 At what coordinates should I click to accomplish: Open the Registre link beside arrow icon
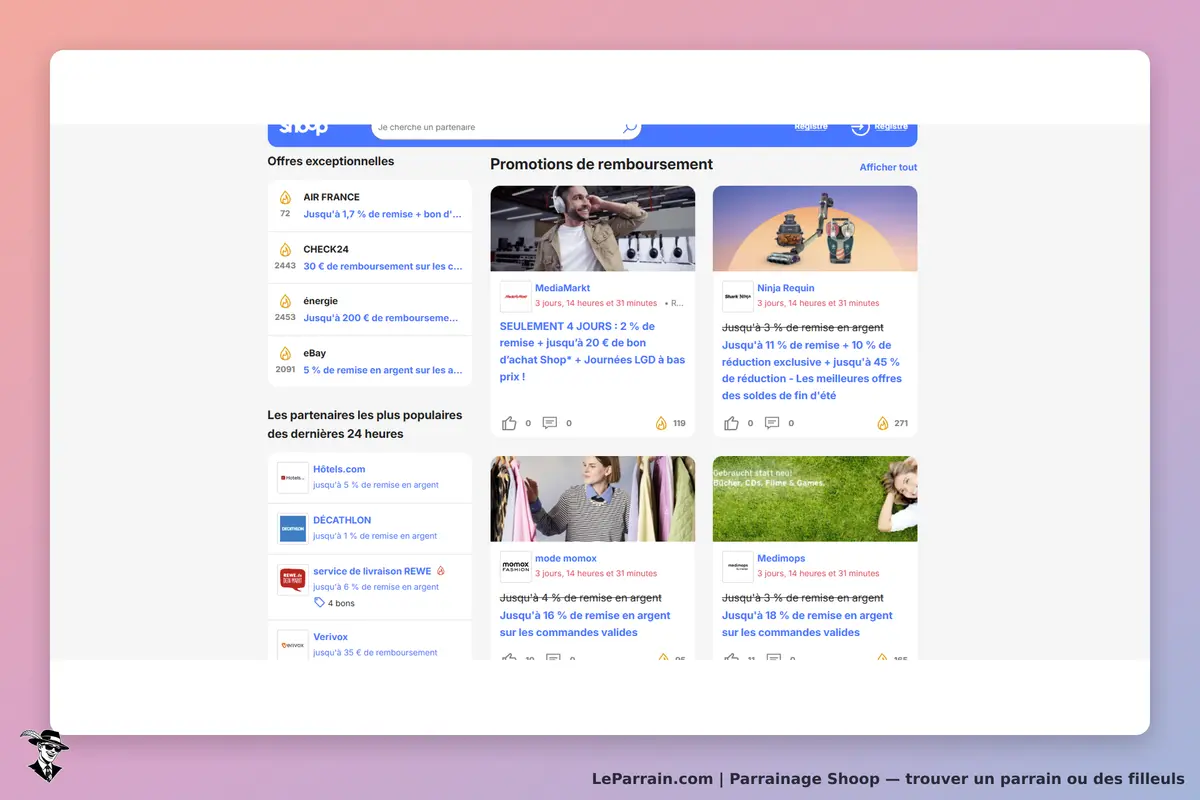pos(891,127)
